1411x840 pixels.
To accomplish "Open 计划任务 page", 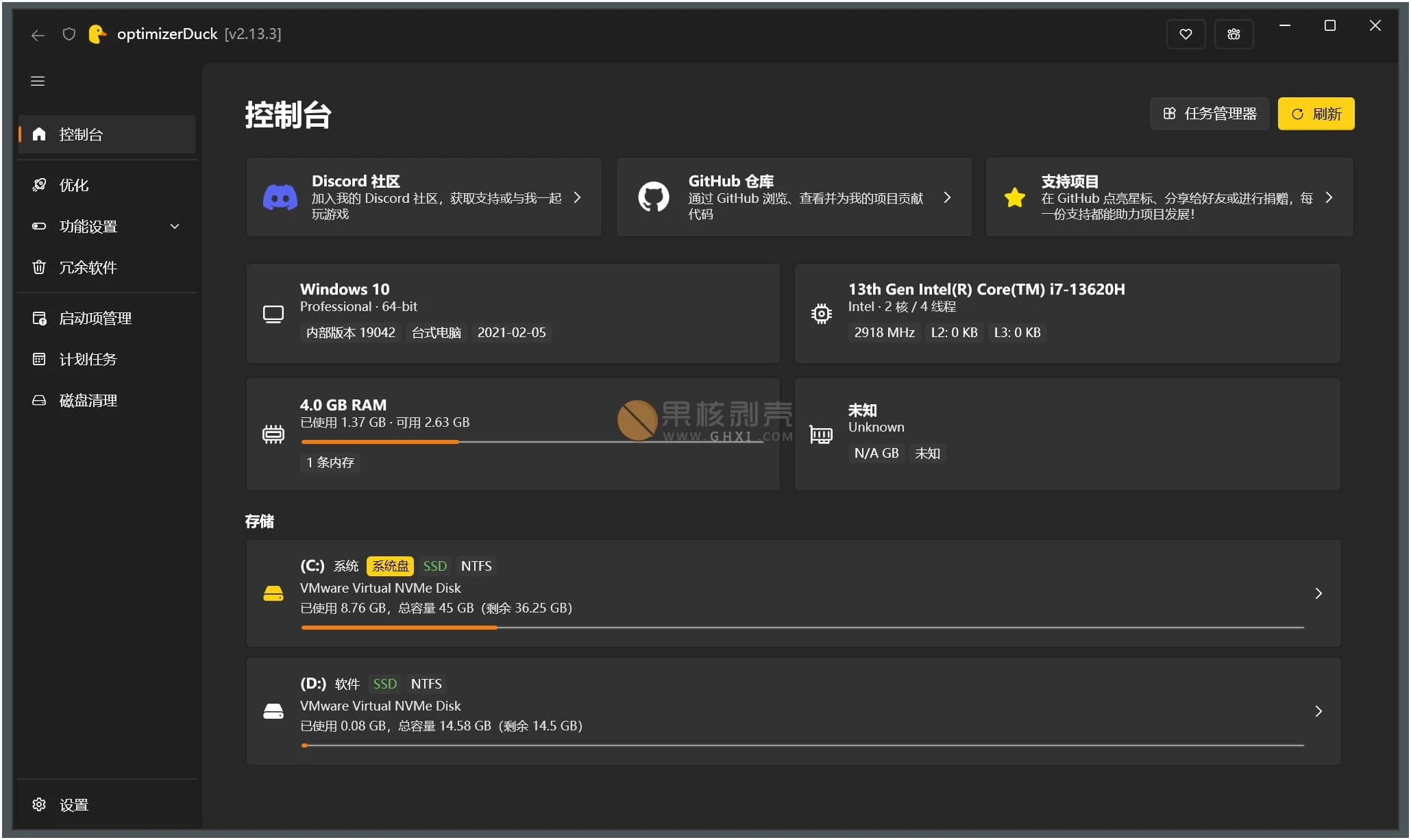I will [107, 360].
